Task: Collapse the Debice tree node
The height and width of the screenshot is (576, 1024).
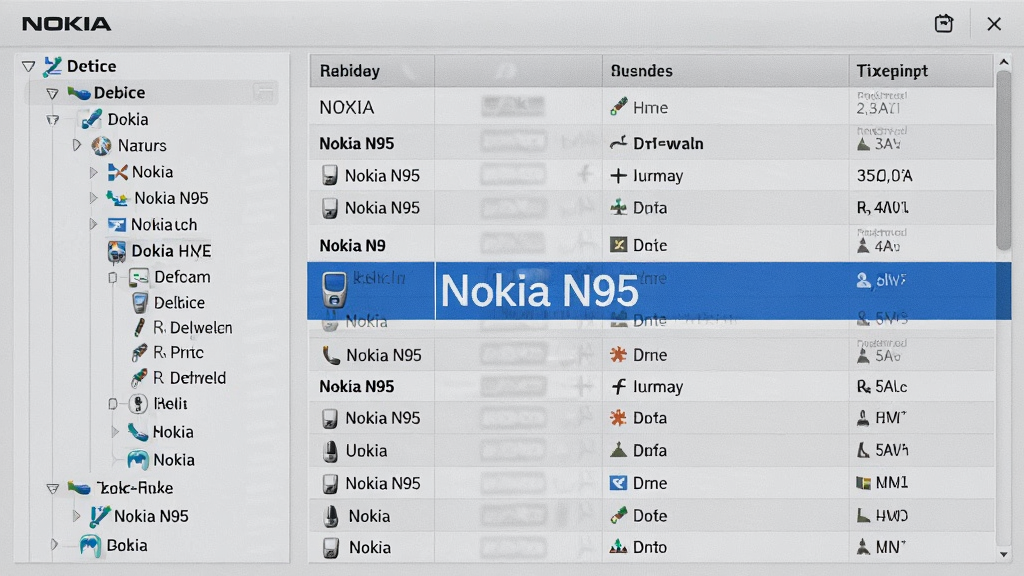Action: (x=52, y=93)
